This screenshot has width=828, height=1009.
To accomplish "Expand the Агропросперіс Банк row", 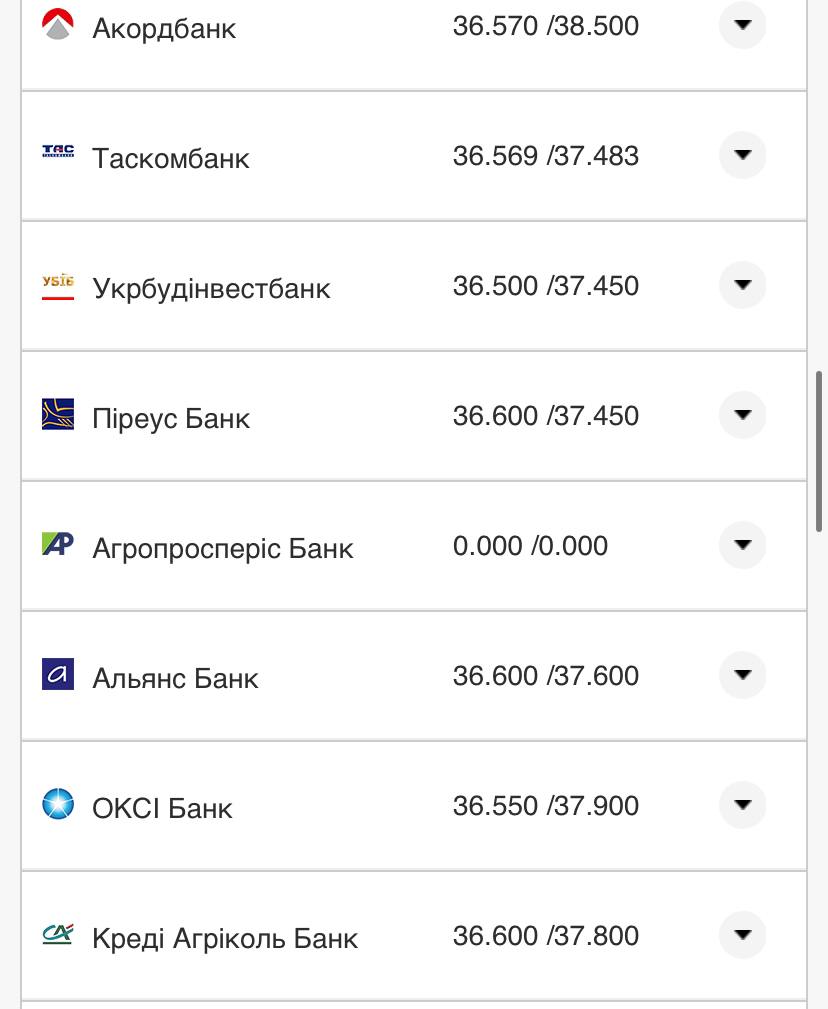I will [742, 545].
